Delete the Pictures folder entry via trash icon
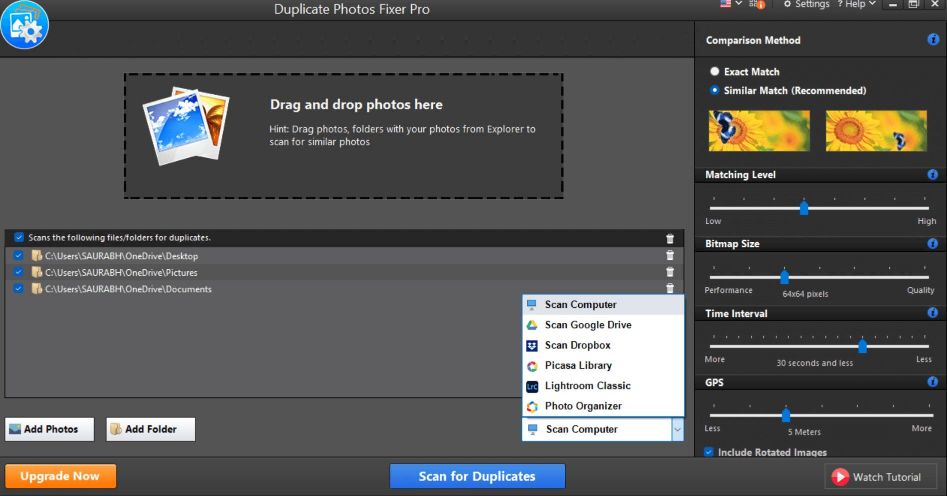 click(669, 272)
